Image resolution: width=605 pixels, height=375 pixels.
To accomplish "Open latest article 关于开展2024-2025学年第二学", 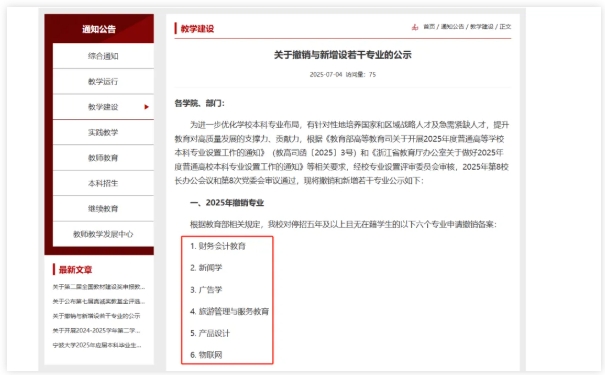I will pos(96,331).
